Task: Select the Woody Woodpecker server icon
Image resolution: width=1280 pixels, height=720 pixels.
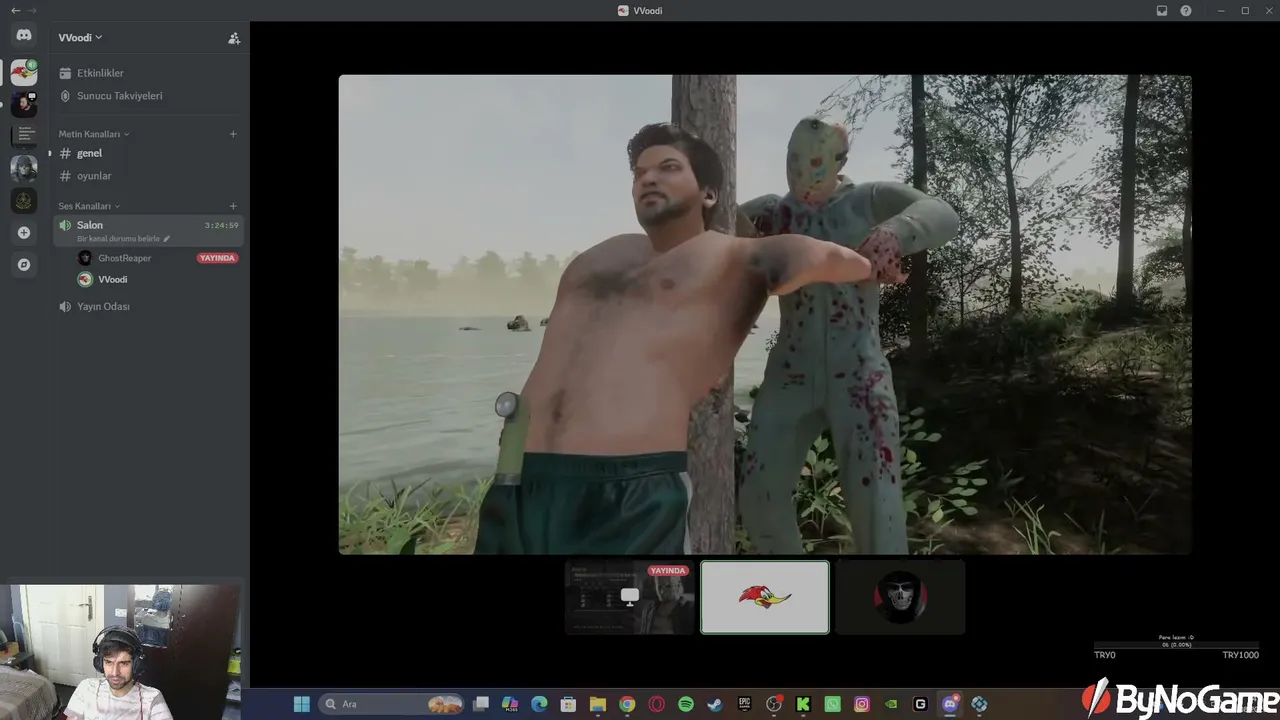Action: tap(24, 72)
